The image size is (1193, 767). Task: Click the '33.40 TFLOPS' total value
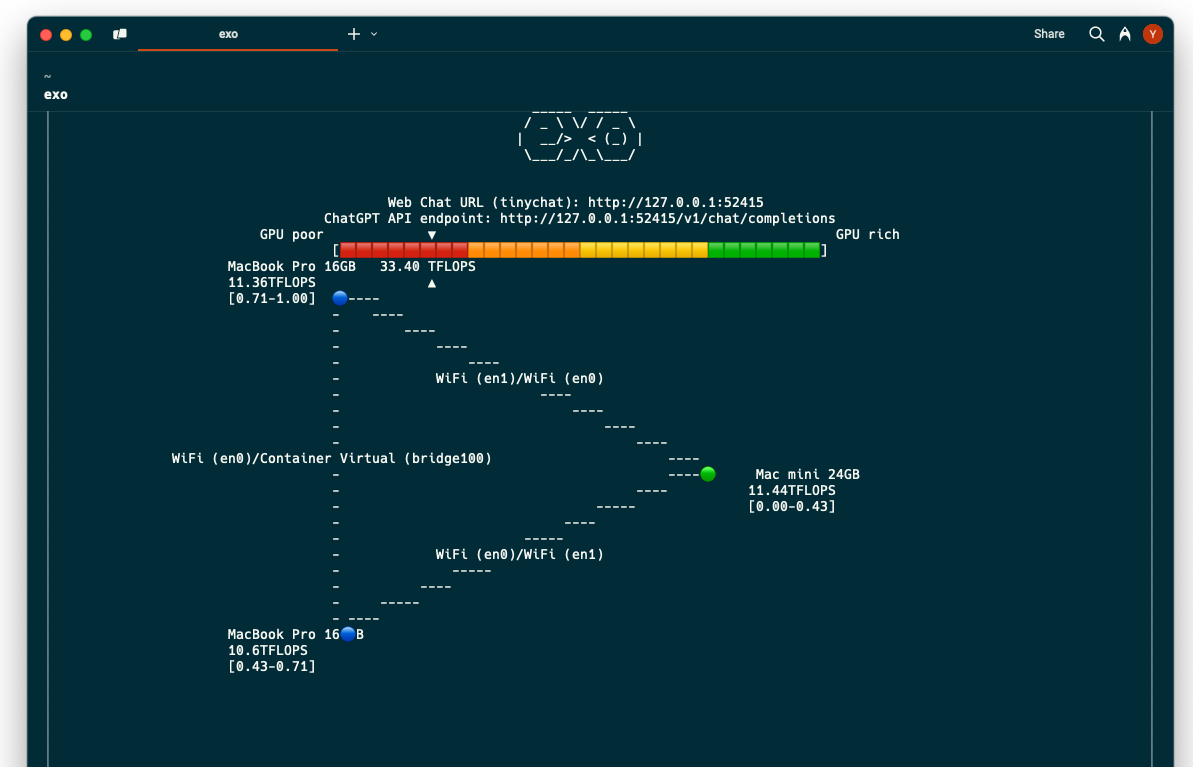pyautogui.click(x=428, y=266)
